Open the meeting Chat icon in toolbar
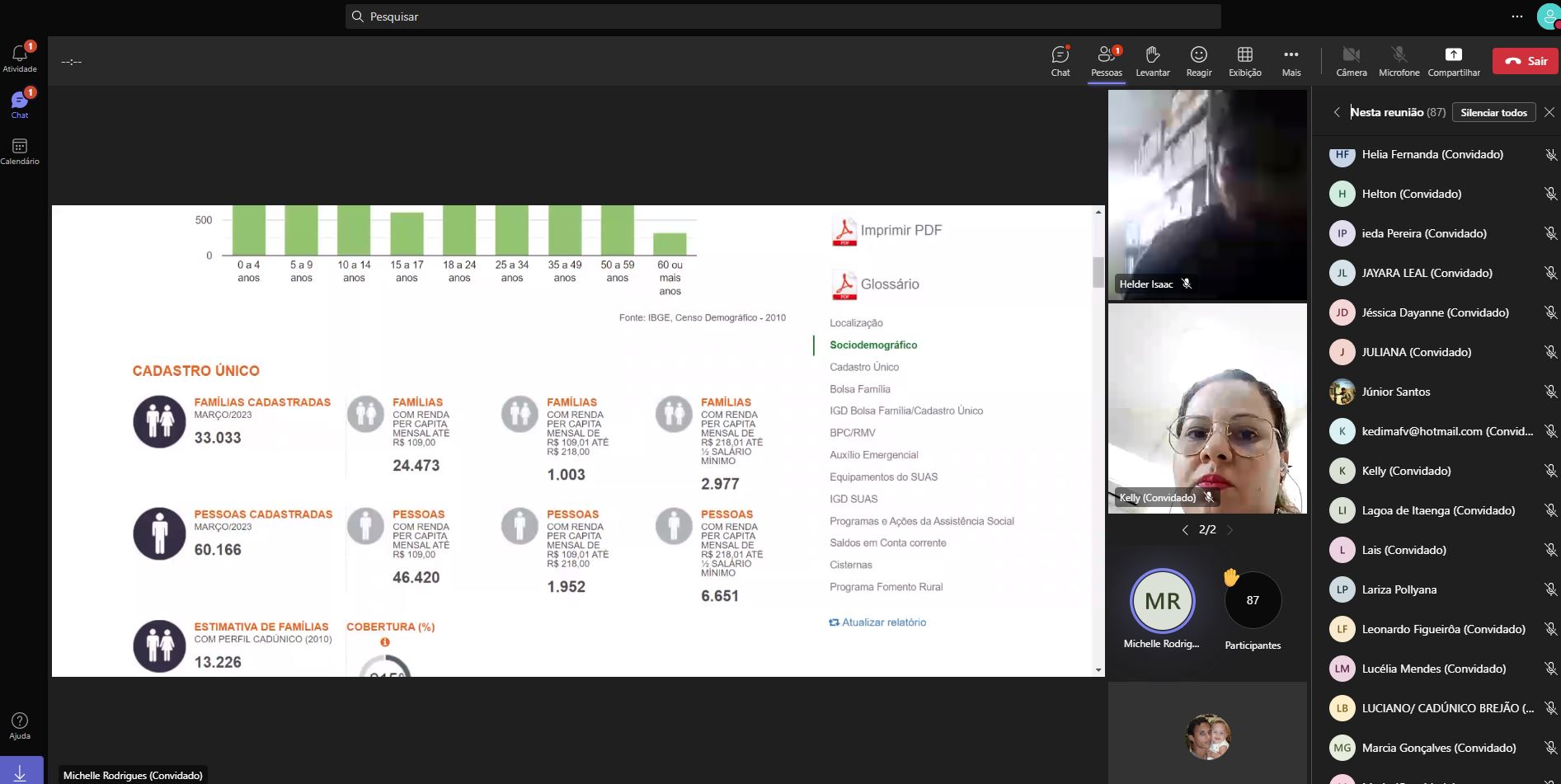 (x=1060, y=55)
